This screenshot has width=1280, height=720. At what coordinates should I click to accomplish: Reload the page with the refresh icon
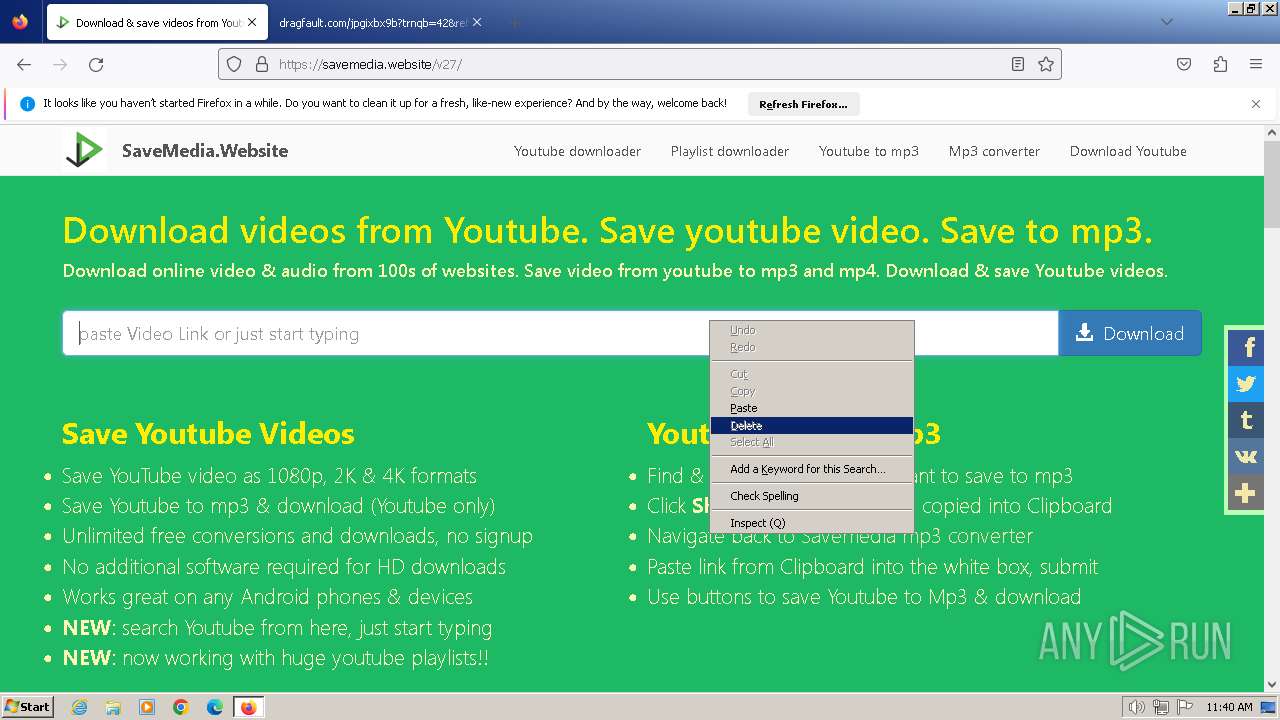[96, 64]
